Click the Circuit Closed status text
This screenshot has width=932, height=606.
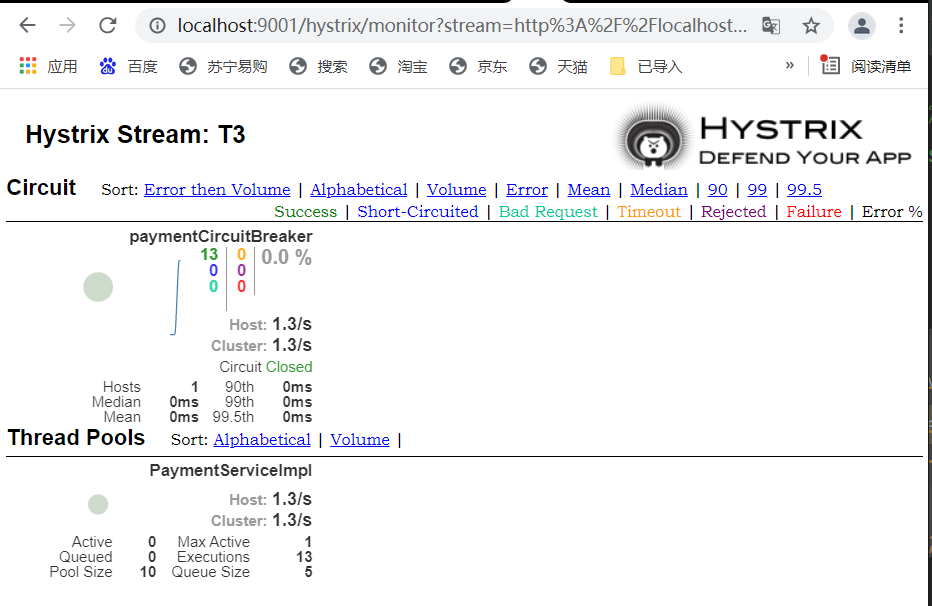[x=266, y=367]
